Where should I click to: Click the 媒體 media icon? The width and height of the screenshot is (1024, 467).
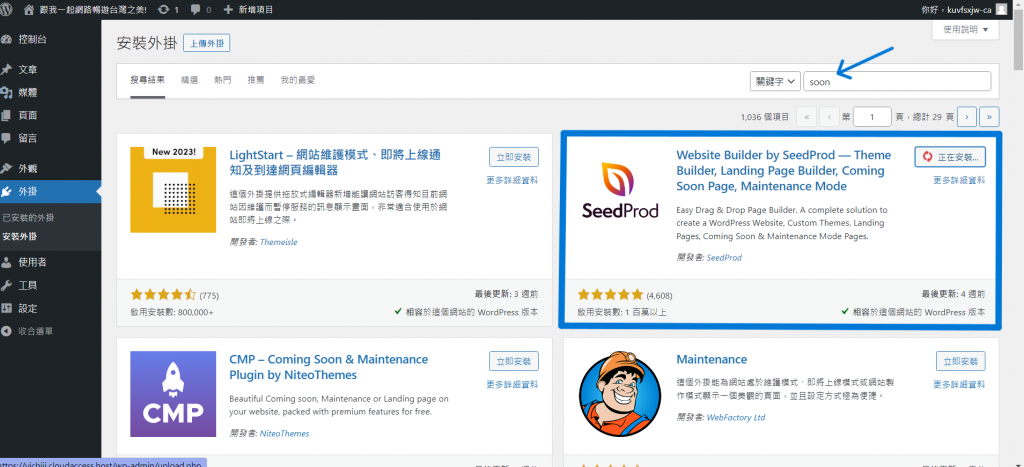7,92
